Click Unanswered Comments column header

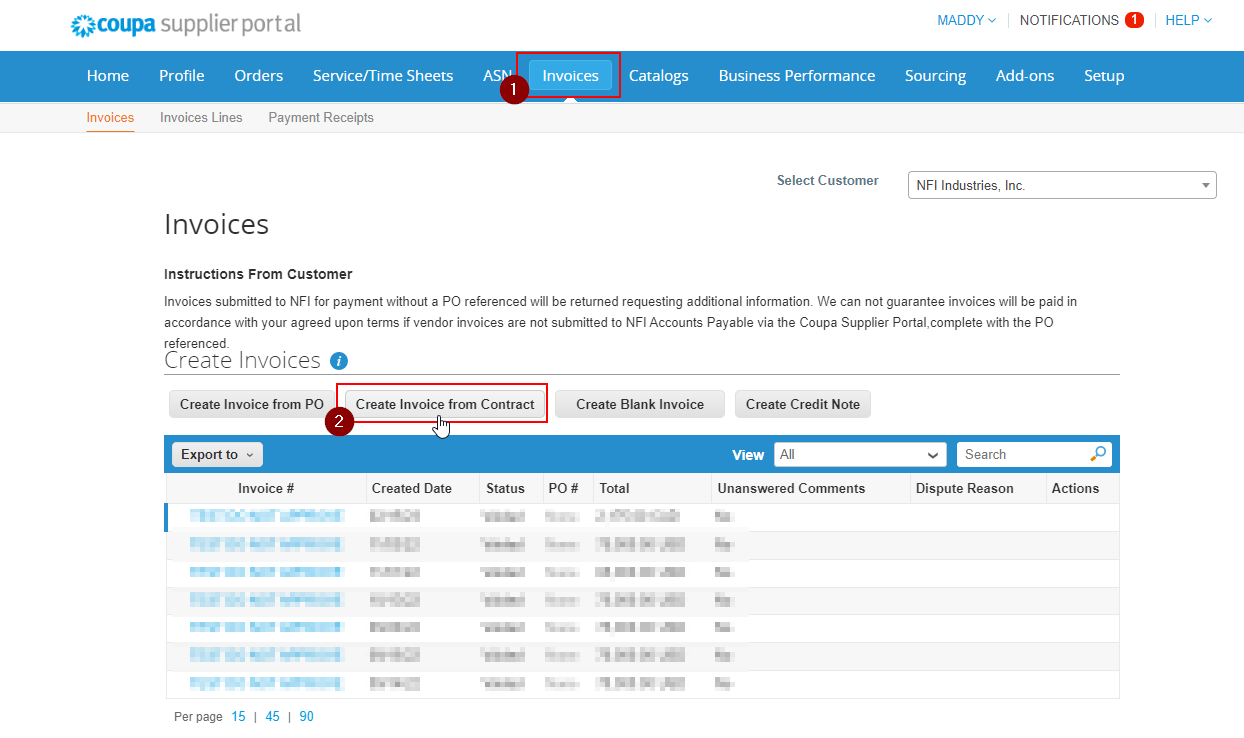(x=791, y=489)
